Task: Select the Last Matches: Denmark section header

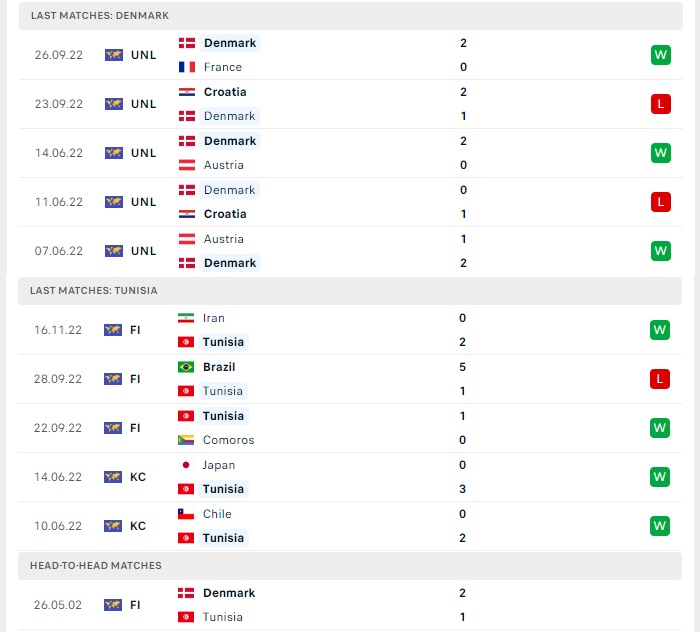Action: tap(100, 16)
